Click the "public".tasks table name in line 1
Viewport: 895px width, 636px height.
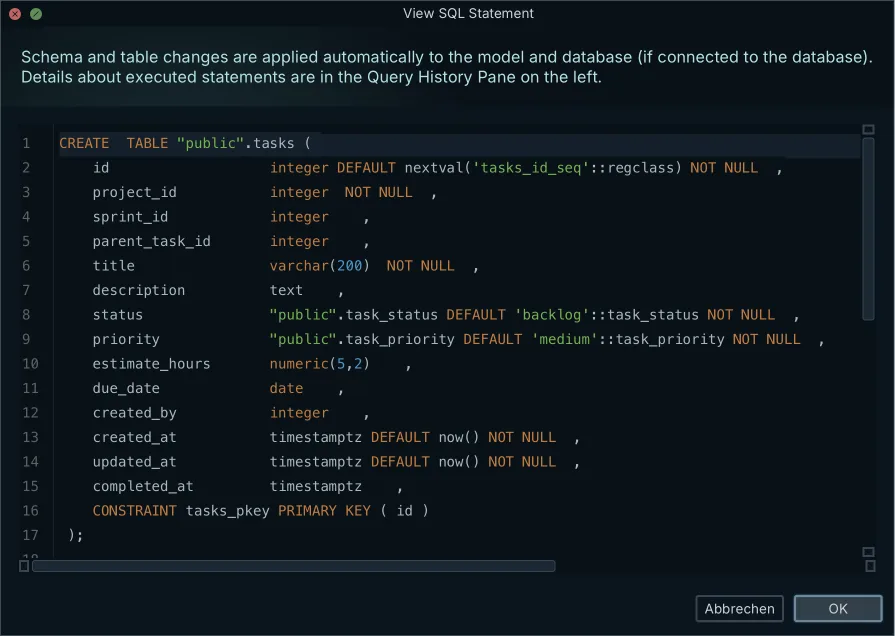click(x=235, y=143)
